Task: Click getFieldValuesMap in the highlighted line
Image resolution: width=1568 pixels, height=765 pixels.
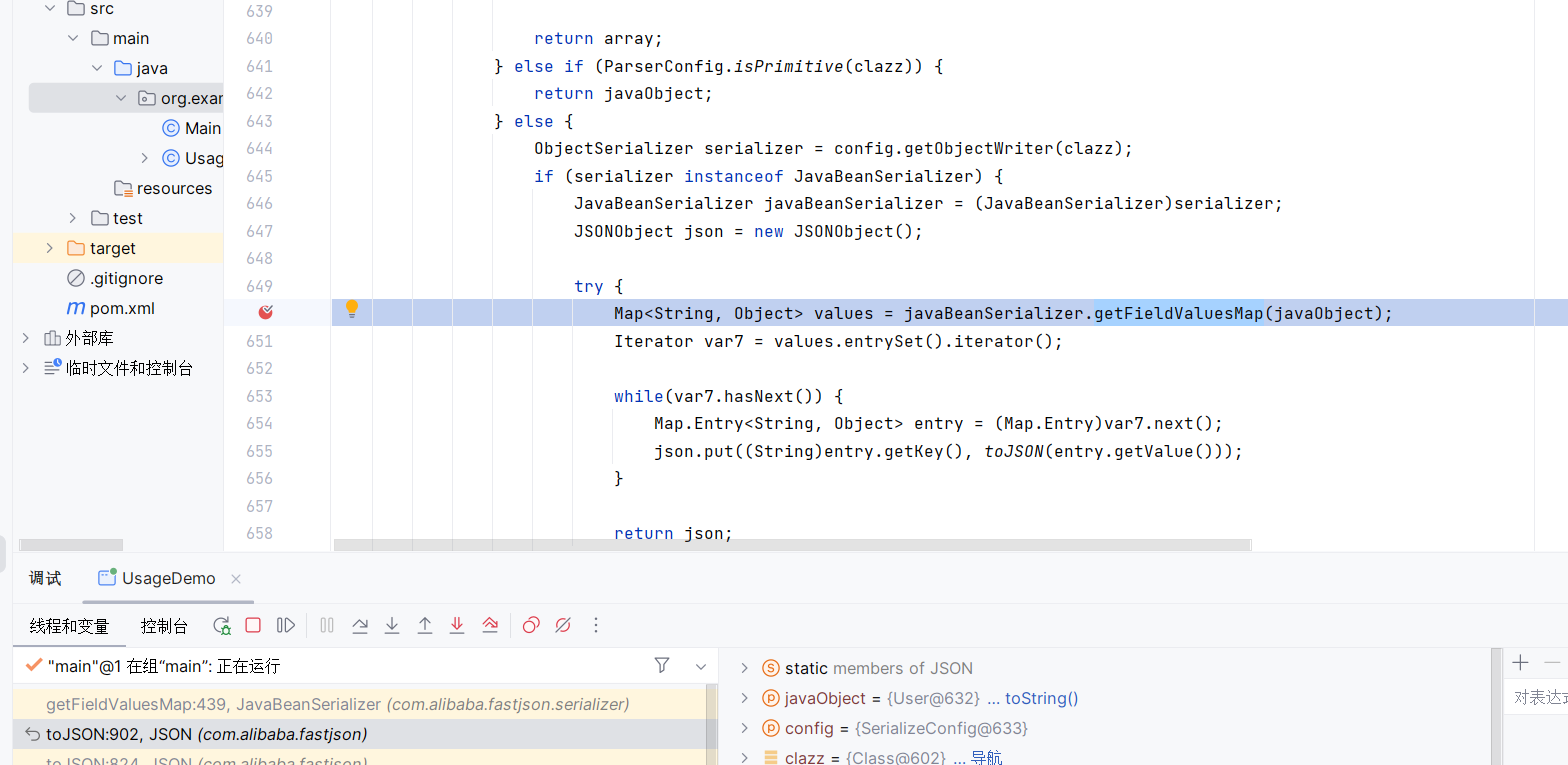Action: point(1179,313)
